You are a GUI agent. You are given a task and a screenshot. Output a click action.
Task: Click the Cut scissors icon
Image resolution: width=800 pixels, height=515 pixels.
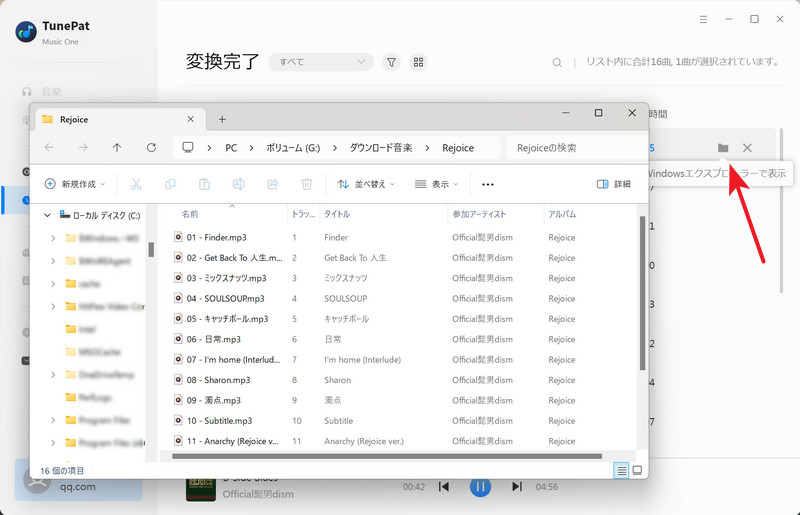click(136, 184)
